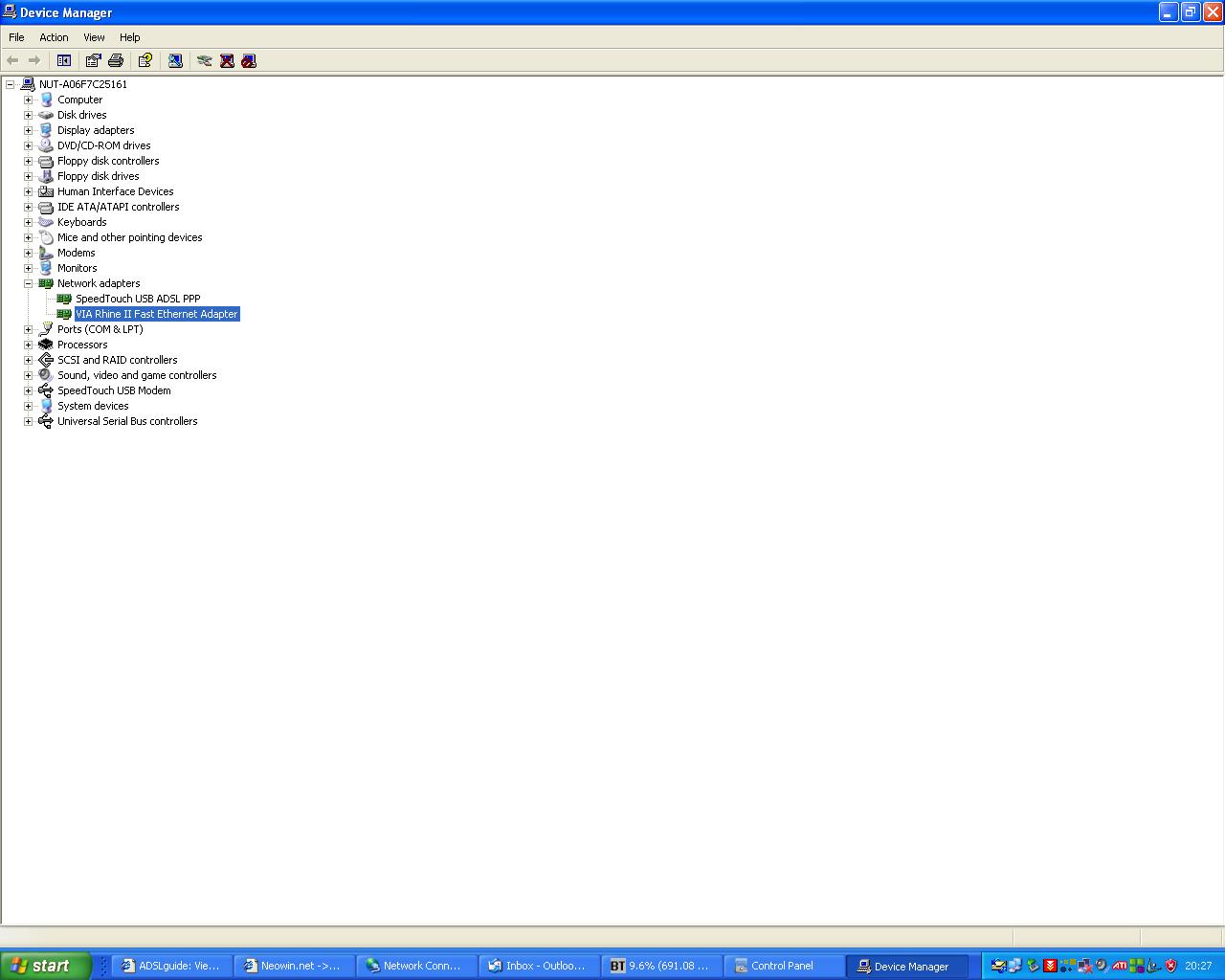
Task: Switch to the BT 9.6% download taskbar window
Action: [662, 966]
